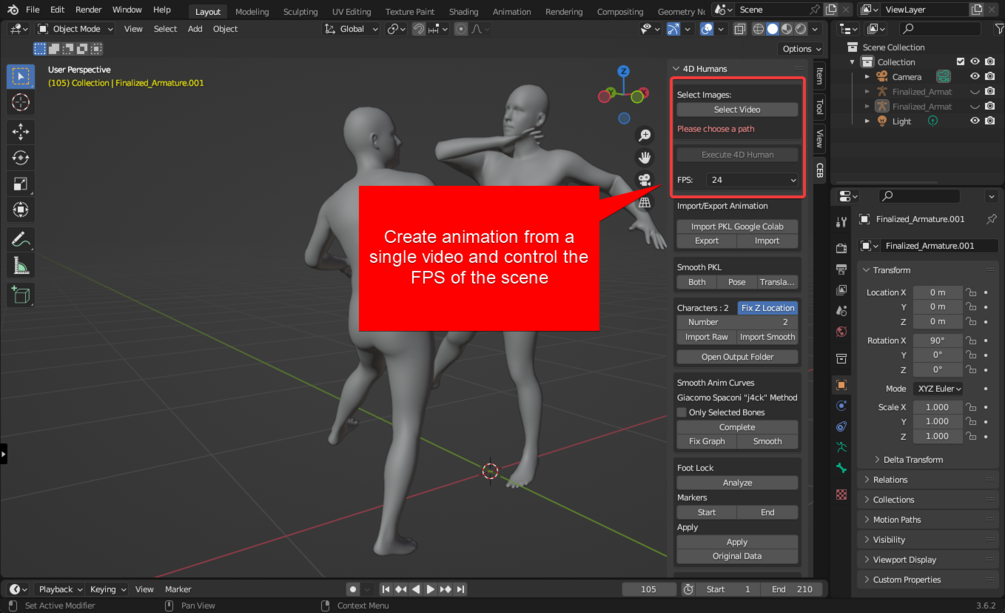Hide the Camera with its eye icon
Viewport: 1005px width, 613px height.
point(975,76)
